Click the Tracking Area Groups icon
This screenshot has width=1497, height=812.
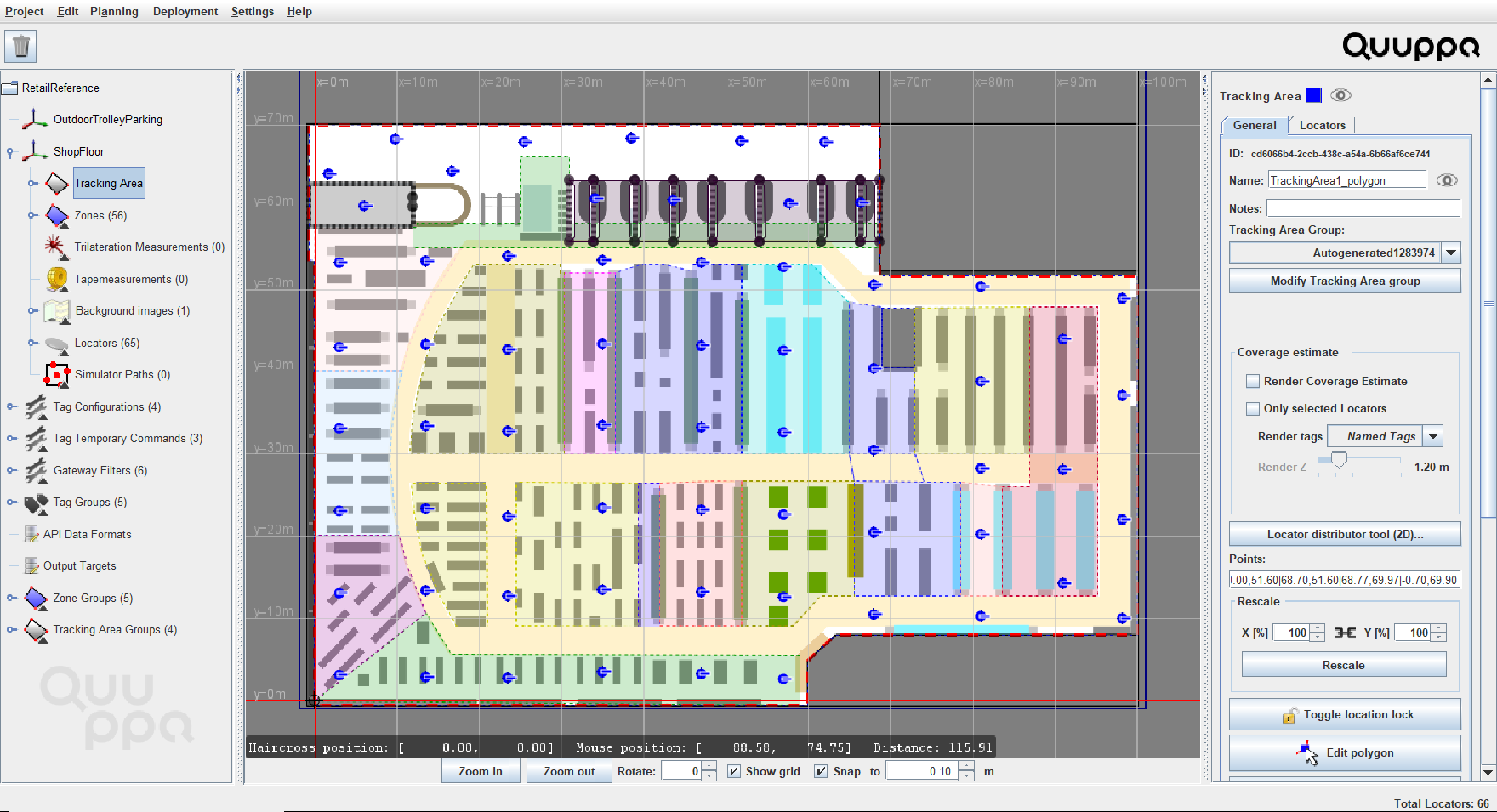tap(36, 630)
